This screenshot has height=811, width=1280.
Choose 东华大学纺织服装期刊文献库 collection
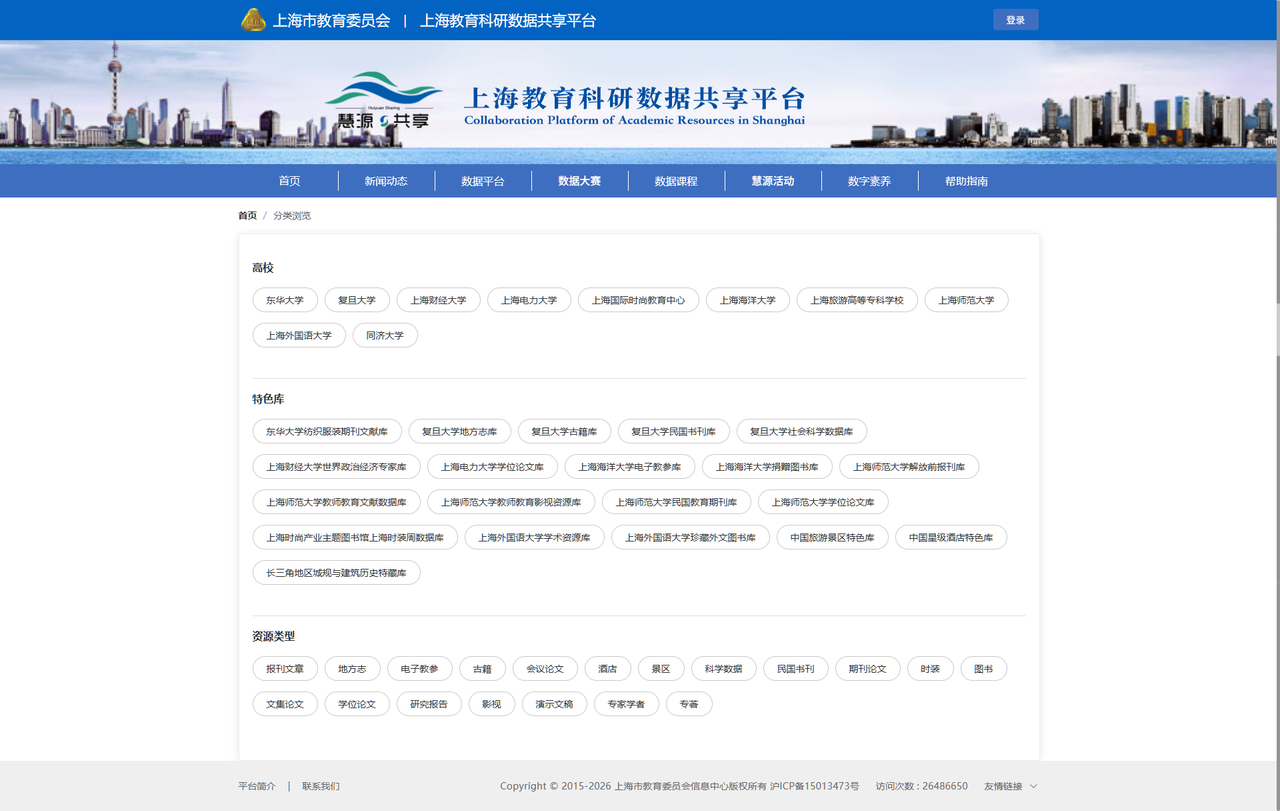click(327, 431)
